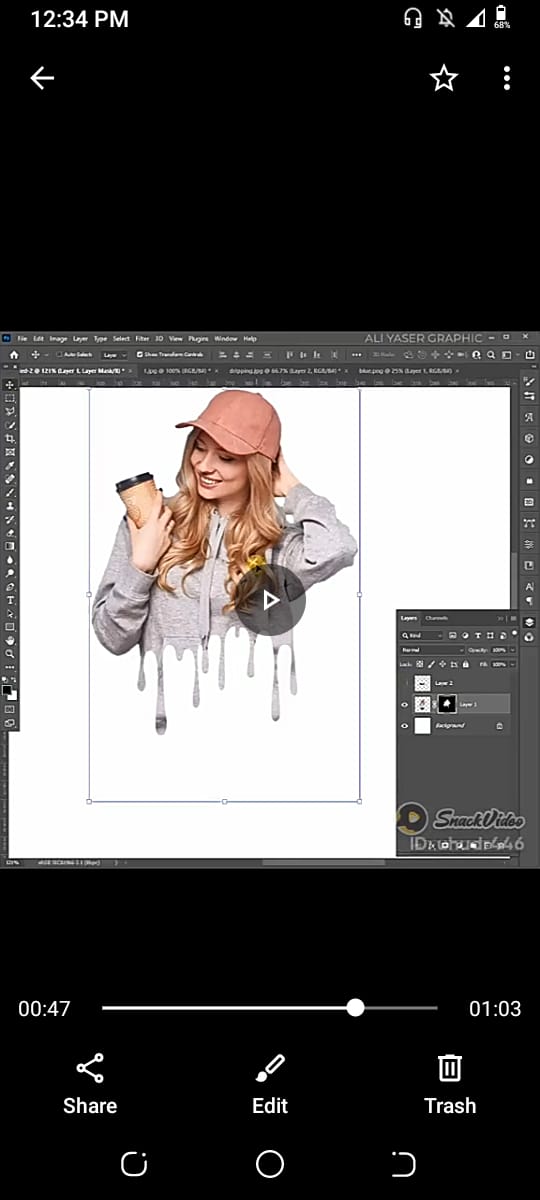
Task: Toggle Show Transform Controls checkbox
Action: click(140, 354)
